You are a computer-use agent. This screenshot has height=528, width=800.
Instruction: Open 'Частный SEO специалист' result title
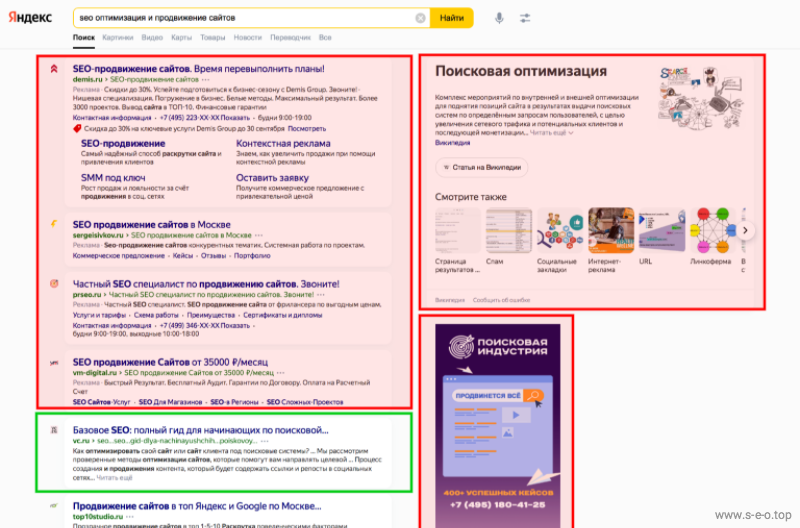[x=206, y=284]
